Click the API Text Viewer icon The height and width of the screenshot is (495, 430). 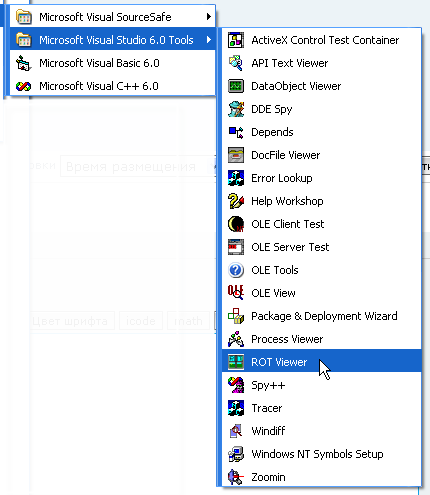click(236, 63)
